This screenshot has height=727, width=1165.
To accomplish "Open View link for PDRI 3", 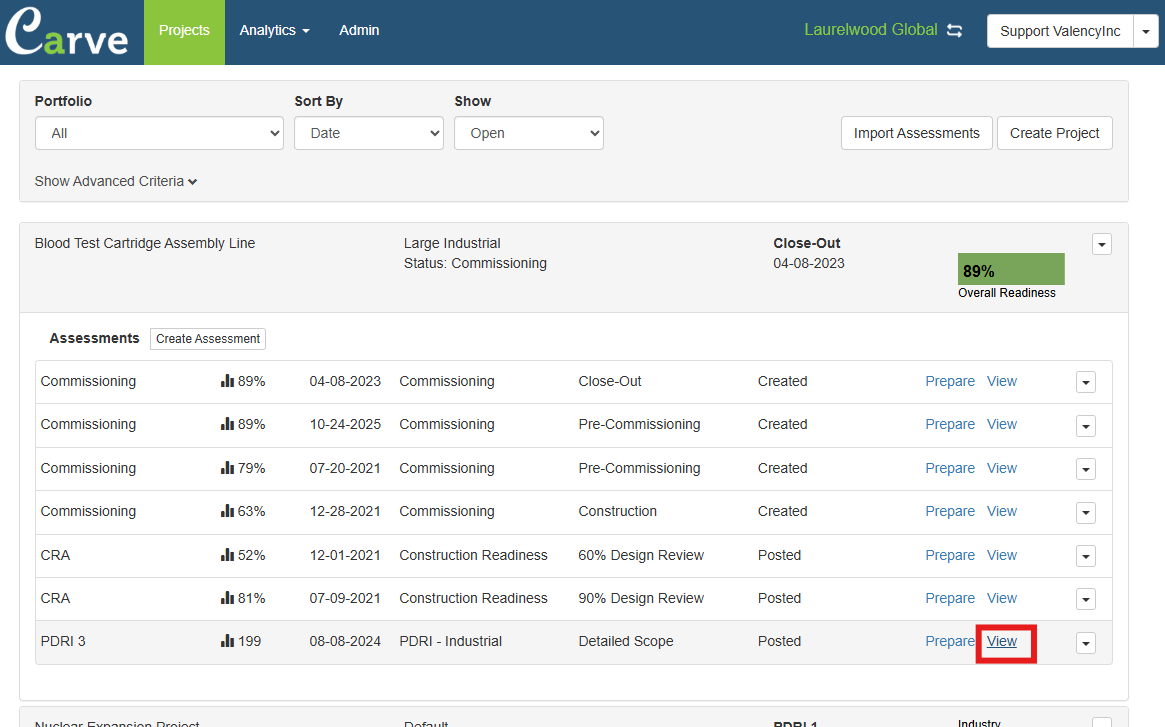I will pyautogui.click(x=1002, y=642).
